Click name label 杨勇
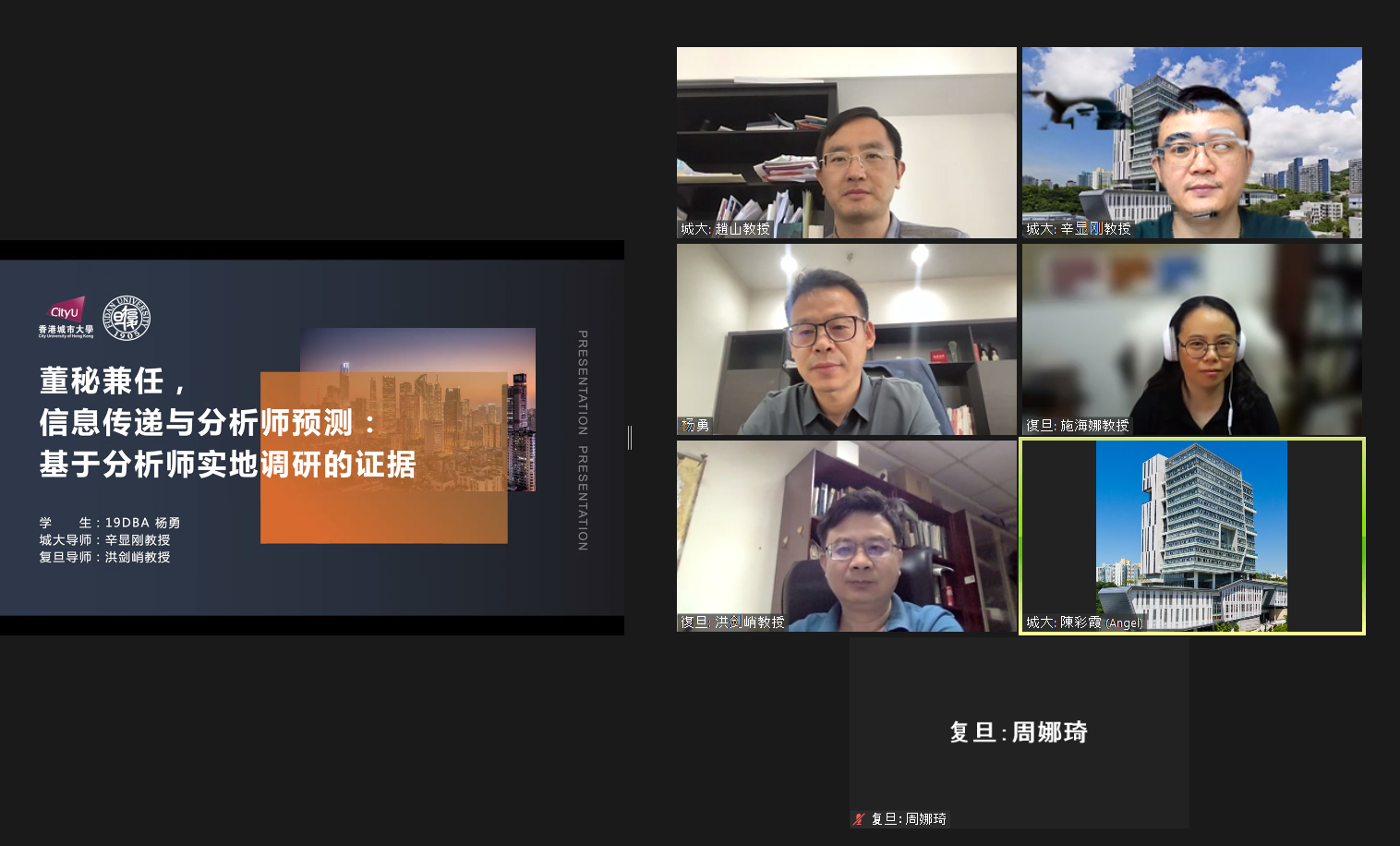This screenshot has height=846, width=1400. 695,426
